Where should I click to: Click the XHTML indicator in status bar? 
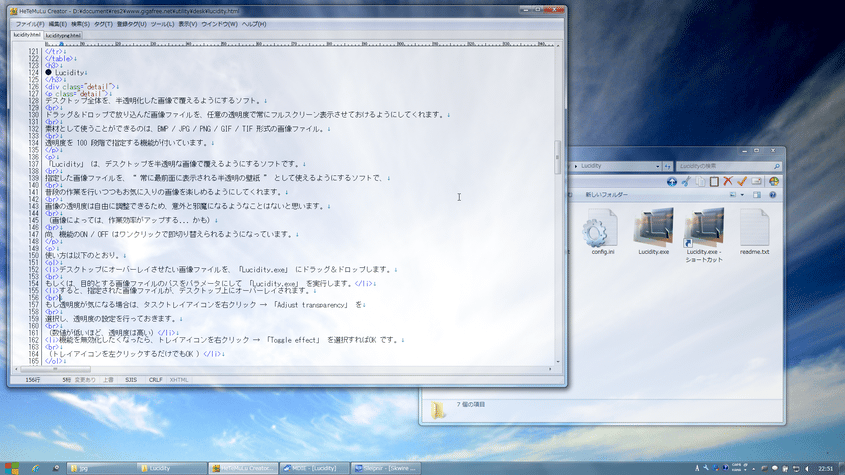(179, 380)
